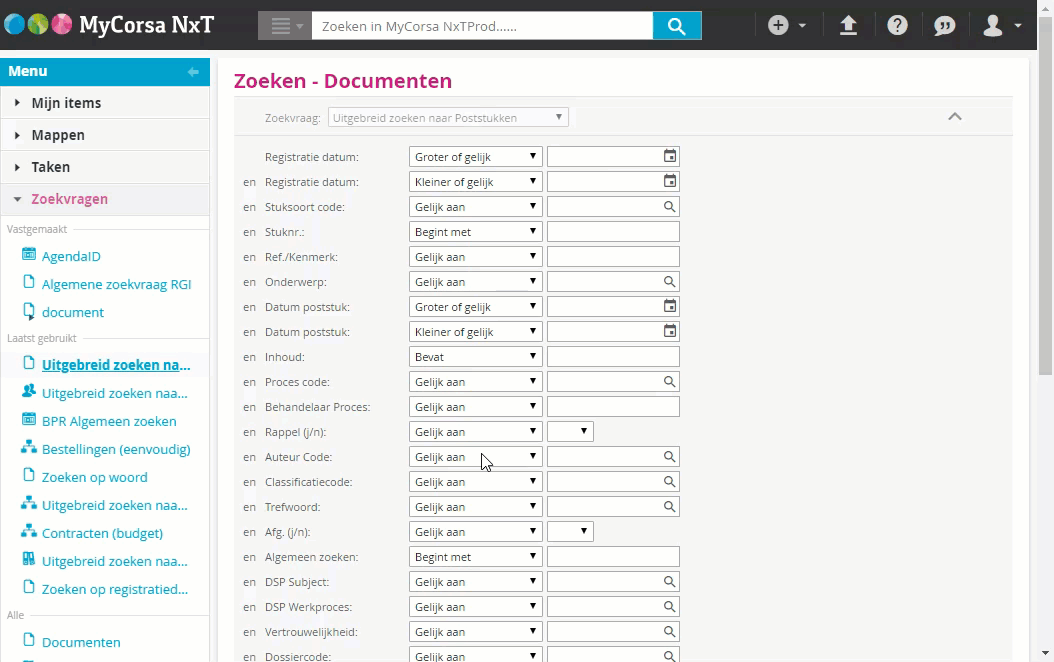The width and height of the screenshot is (1054, 662).
Task: Expand the Mijn items menu section
Action: [x=105, y=103]
